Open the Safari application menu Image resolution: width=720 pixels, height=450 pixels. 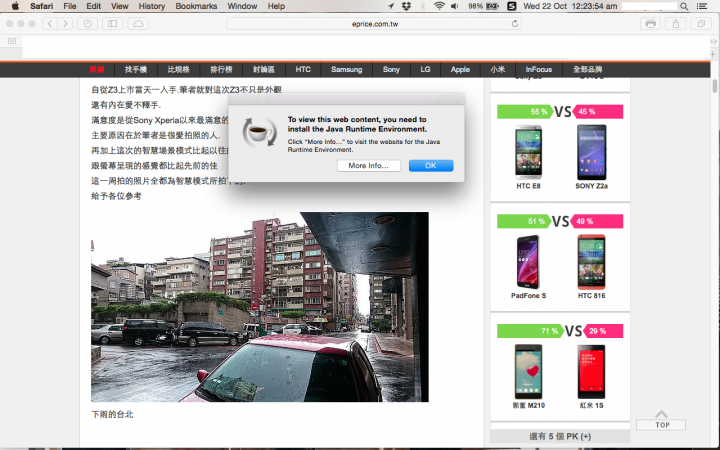tap(41, 6)
